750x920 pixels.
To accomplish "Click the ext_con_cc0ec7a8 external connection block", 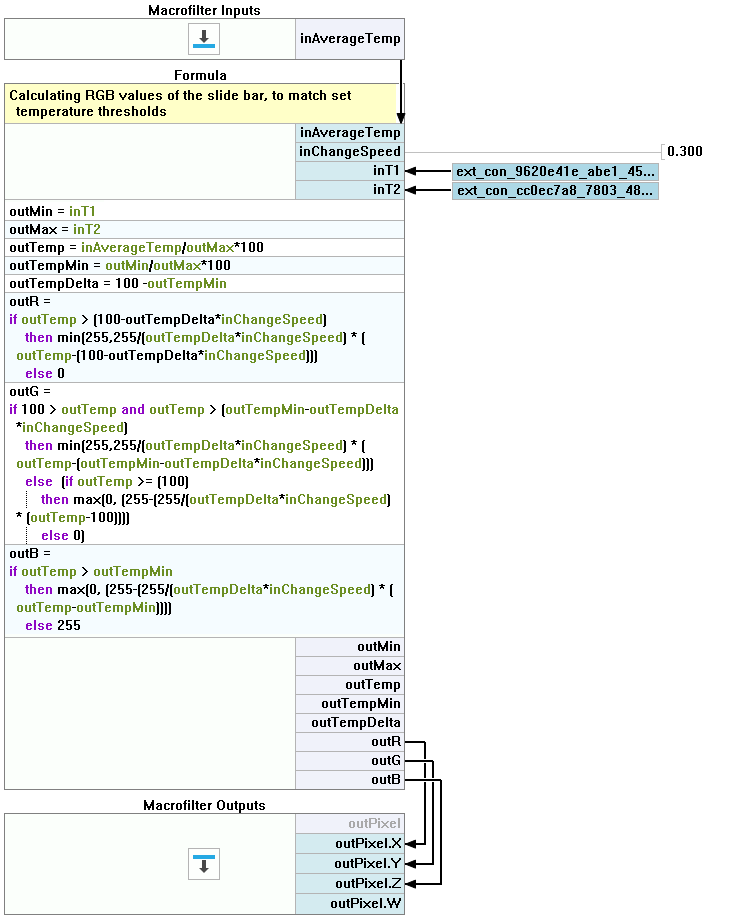I will coord(555,190).
